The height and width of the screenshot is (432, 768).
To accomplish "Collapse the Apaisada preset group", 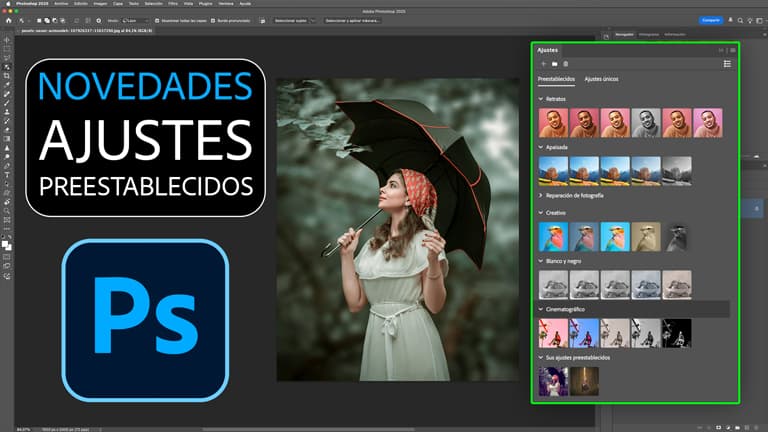I will pyautogui.click(x=541, y=147).
